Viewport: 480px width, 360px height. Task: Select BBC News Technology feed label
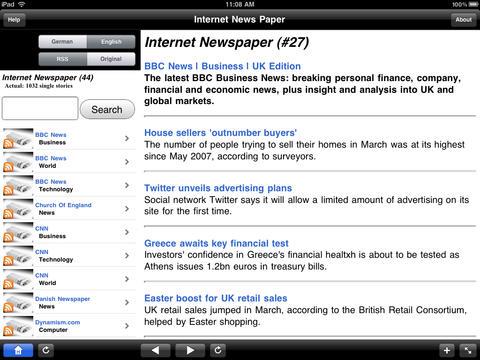(x=54, y=185)
